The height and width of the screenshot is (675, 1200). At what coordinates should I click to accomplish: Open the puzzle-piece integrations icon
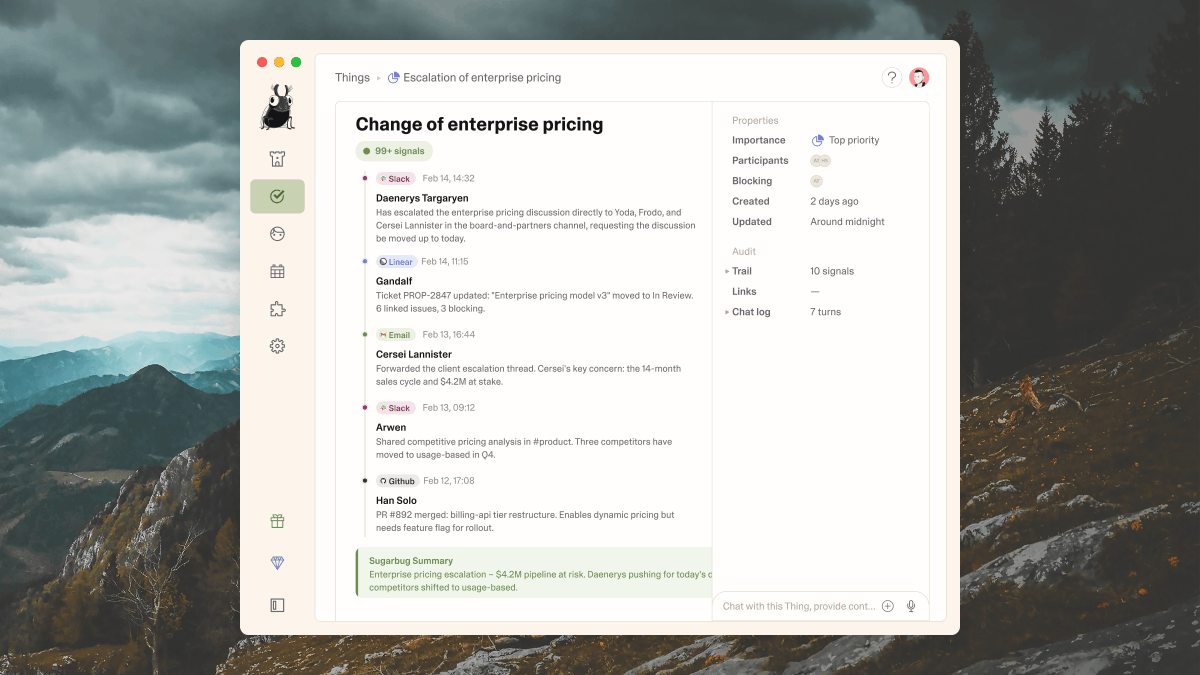click(x=277, y=309)
